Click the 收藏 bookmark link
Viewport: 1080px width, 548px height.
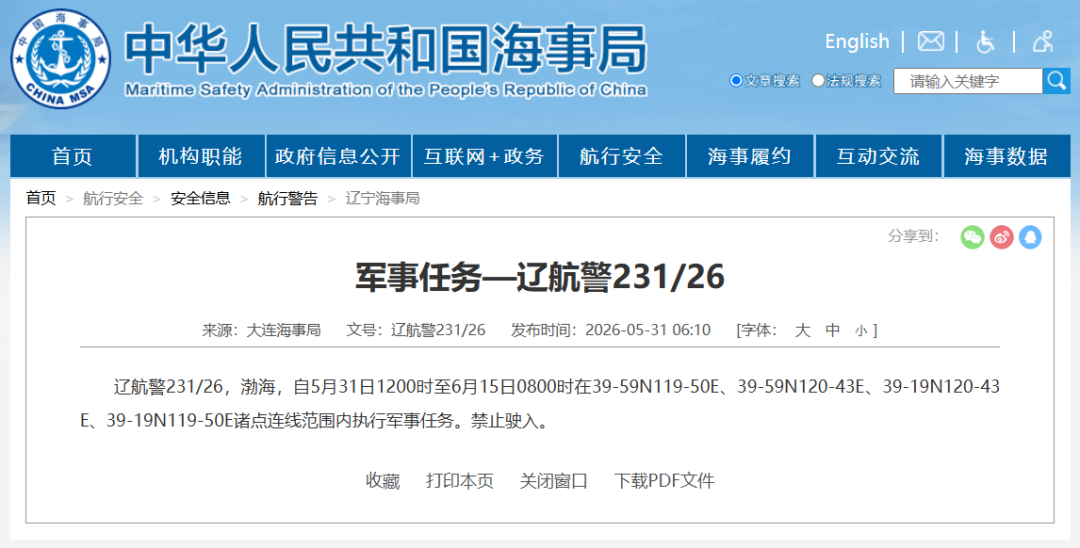point(382,481)
